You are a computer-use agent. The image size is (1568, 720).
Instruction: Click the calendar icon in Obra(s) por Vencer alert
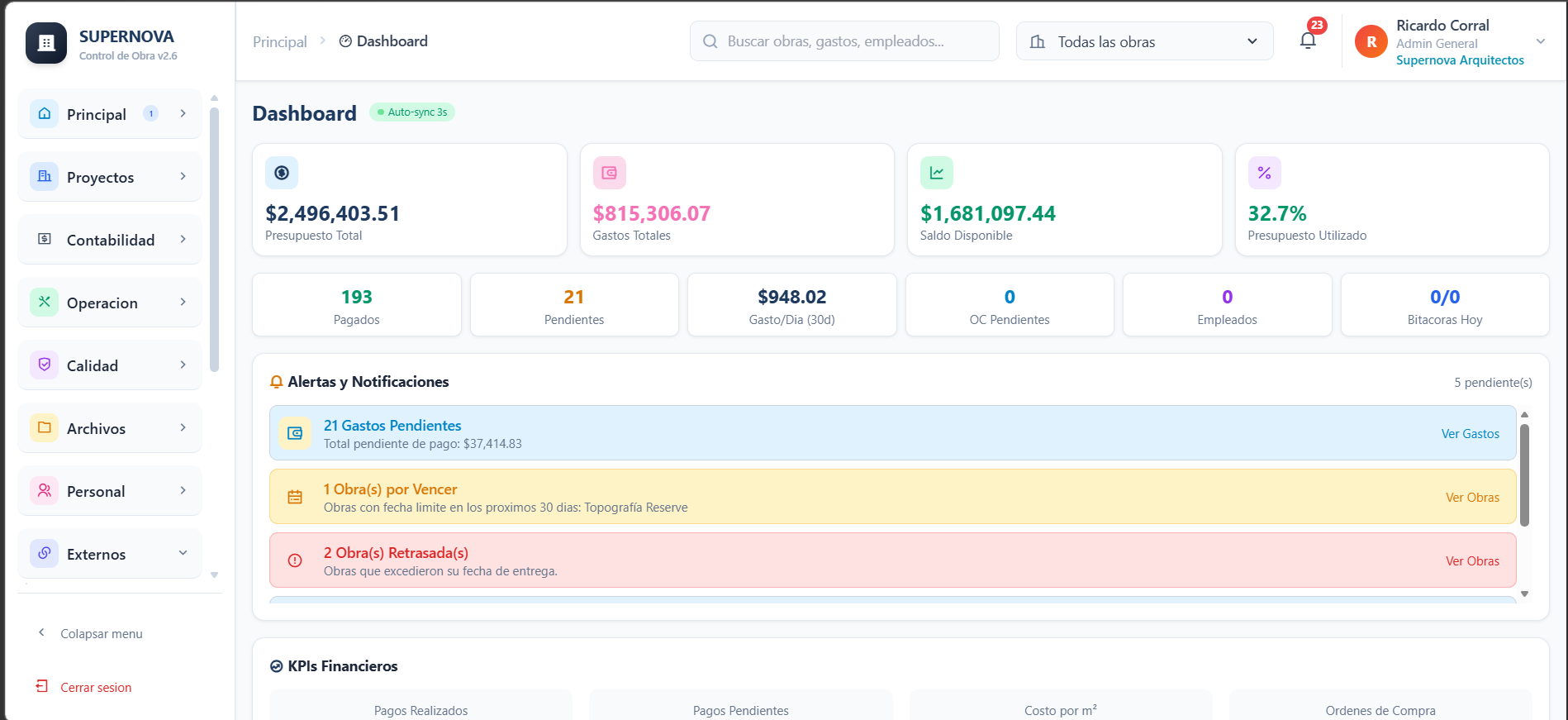pos(295,497)
